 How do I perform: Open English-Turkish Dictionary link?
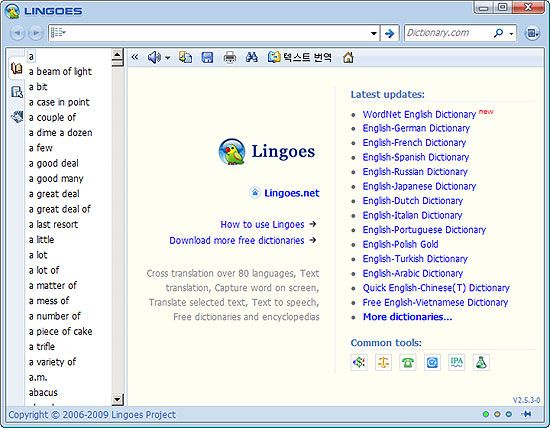(415, 259)
